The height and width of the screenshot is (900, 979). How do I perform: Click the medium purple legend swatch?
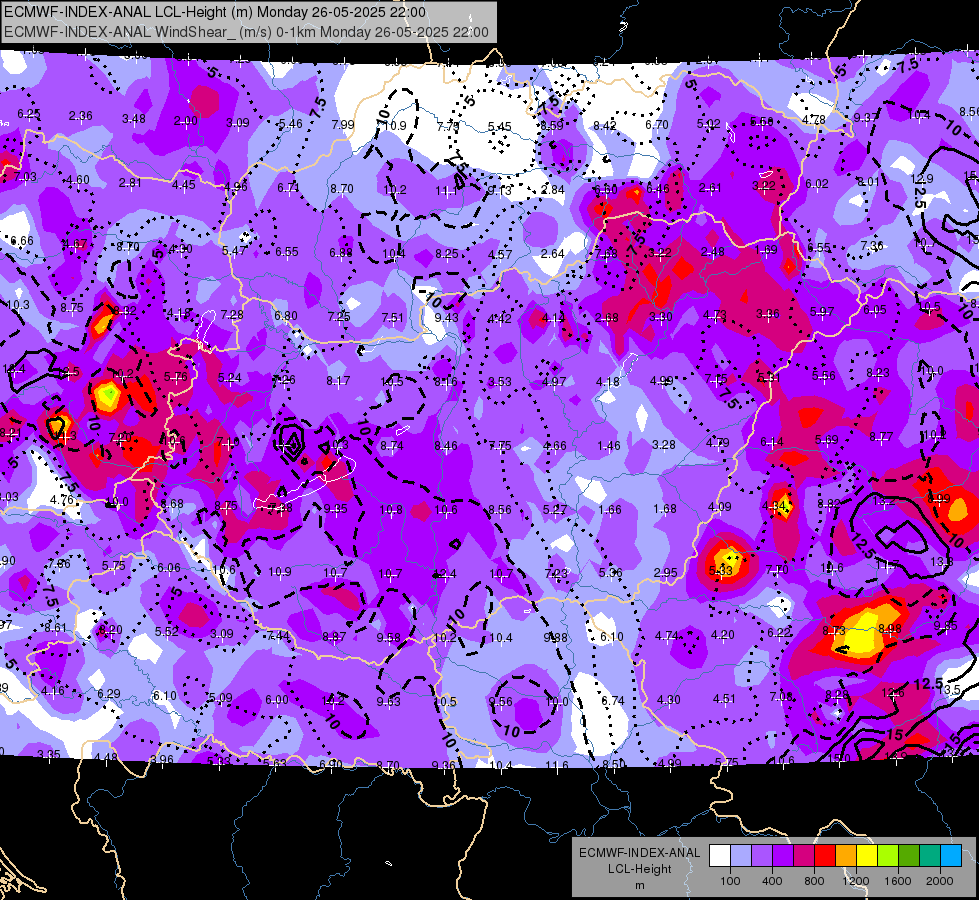[x=762, y=856]
